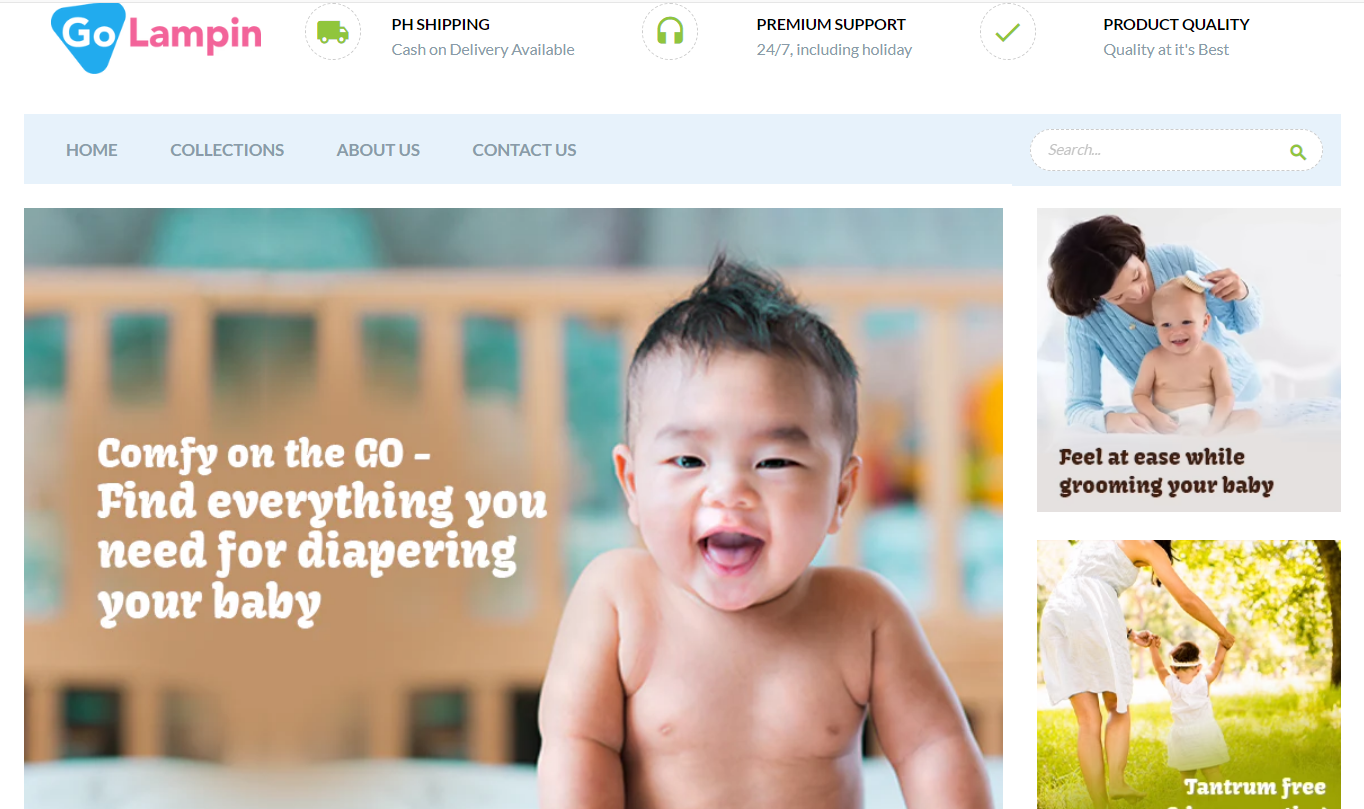Image resolution: width=1364 pixels, height=809 pixels.
Task: Click 'Feel at ease while grooming' caption
Action: tap(1166, 471)
